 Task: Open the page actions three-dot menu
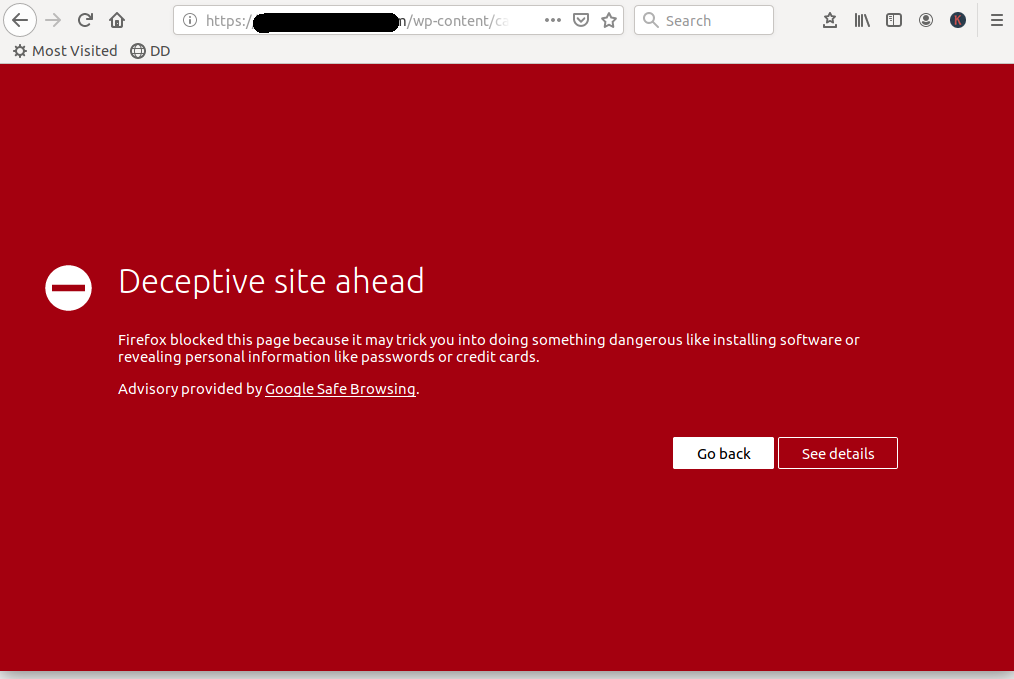[x=553, y=20]
